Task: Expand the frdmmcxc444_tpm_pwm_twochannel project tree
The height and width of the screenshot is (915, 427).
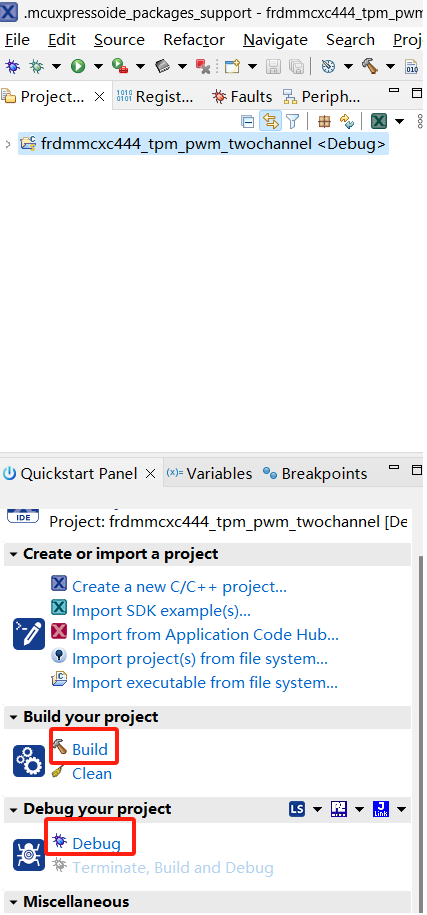Action: (8, 144)
